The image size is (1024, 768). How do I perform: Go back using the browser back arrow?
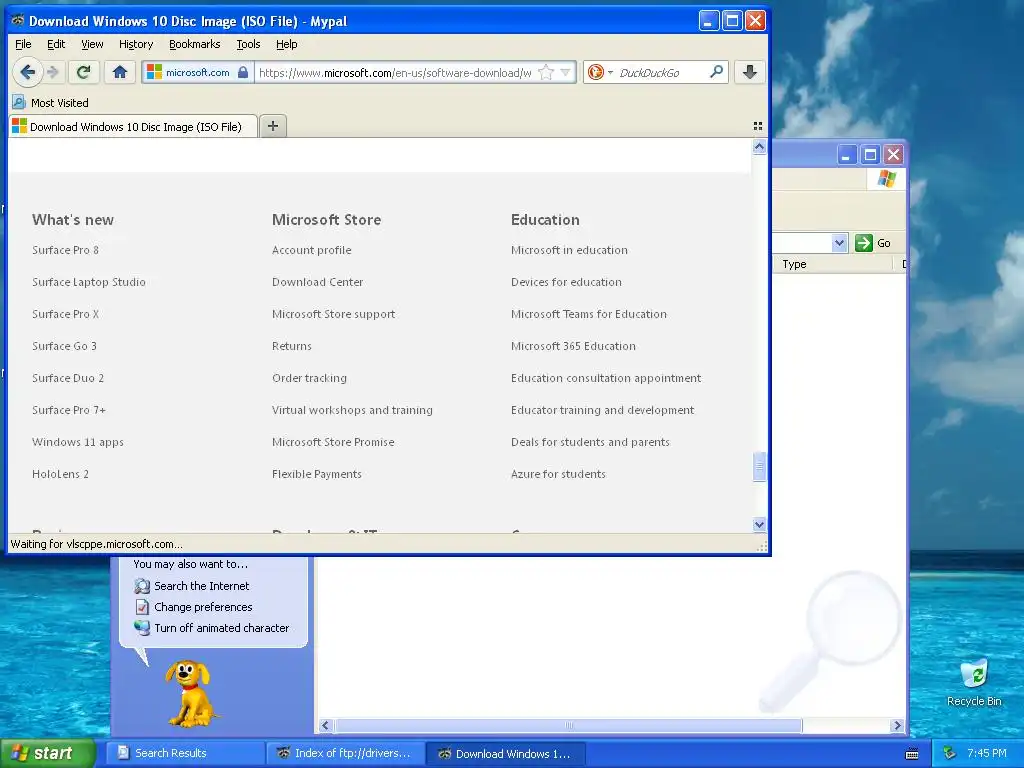[x=27, y=72]
